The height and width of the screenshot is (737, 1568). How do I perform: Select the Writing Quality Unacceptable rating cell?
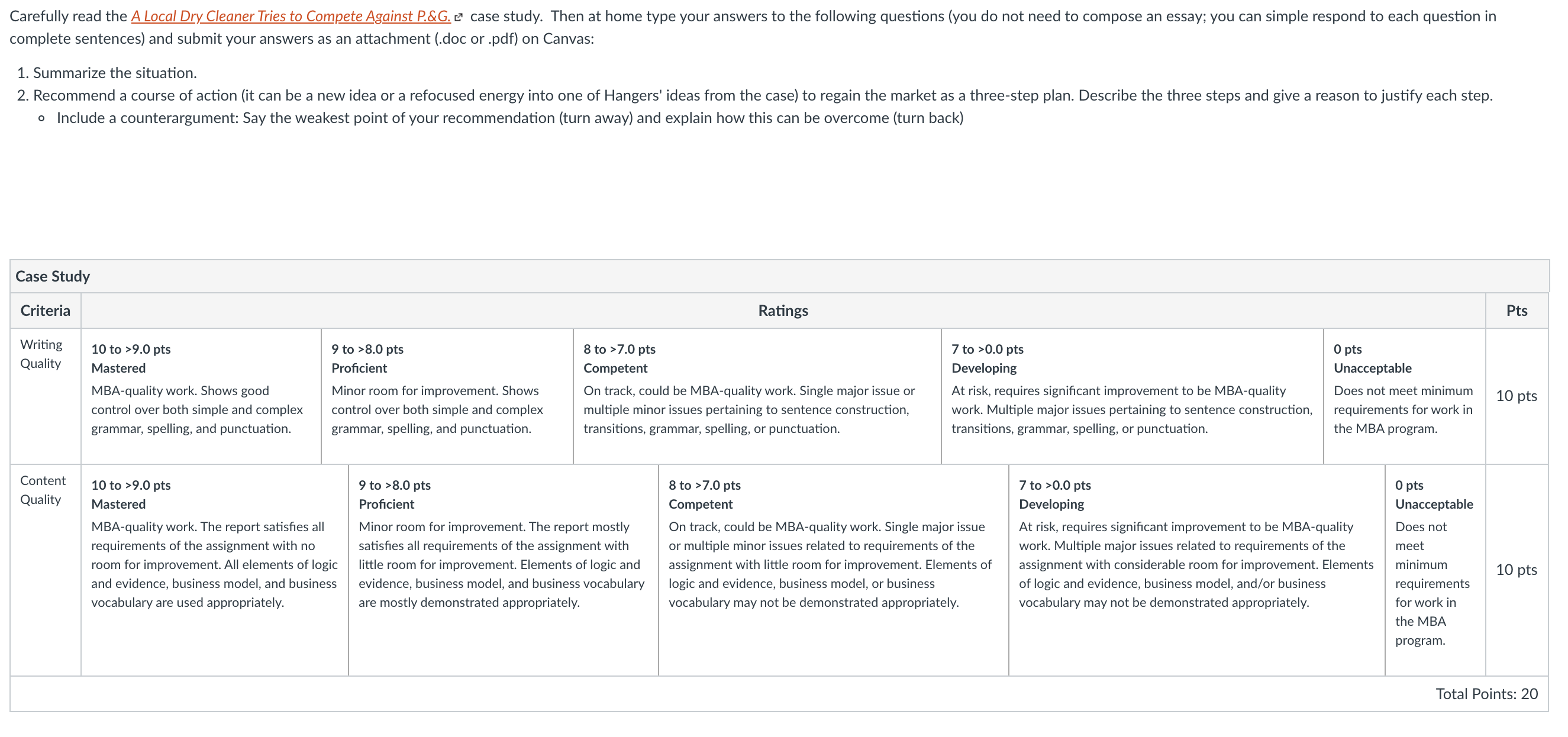coord(1404,396)
